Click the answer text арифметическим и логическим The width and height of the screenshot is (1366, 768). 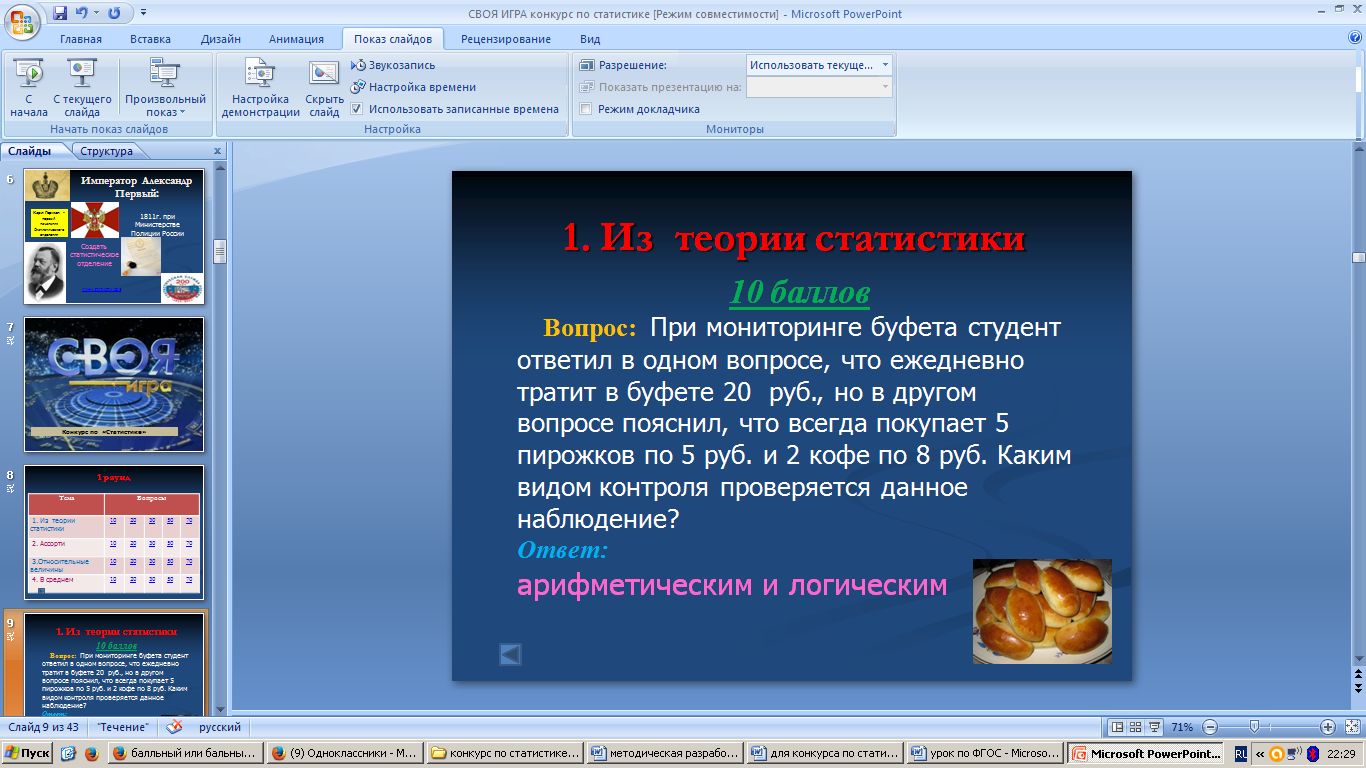pos(731,585)
